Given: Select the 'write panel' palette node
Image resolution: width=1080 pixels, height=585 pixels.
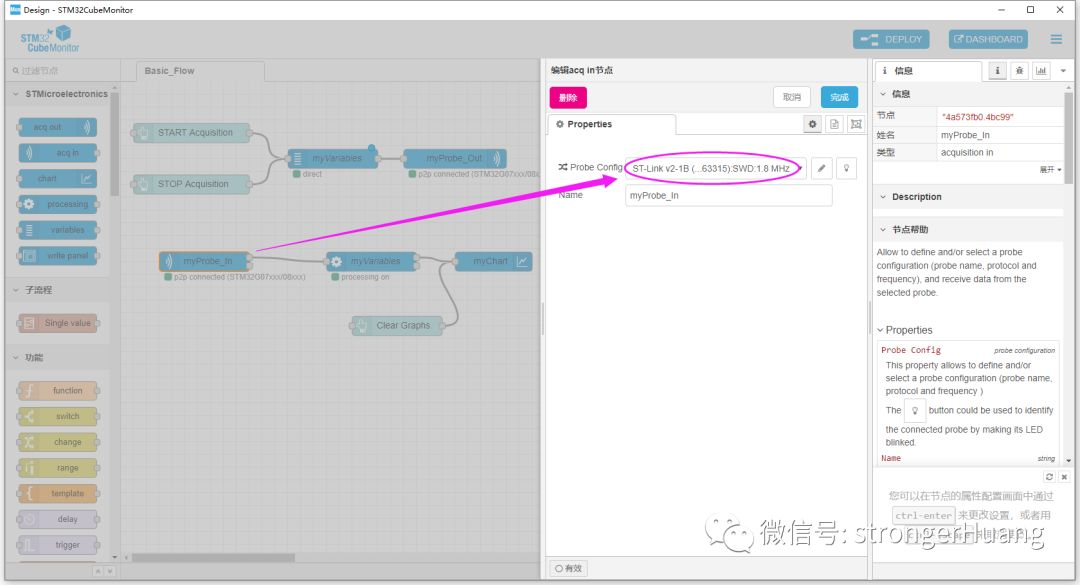Looking at the screenshot, I should coord(58,256).
